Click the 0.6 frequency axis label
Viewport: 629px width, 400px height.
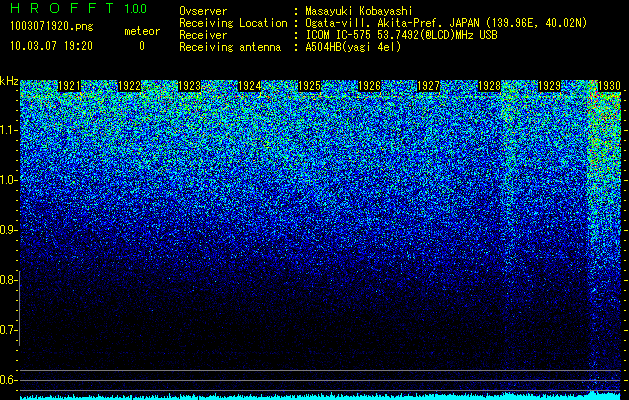[x=8, y=380]
